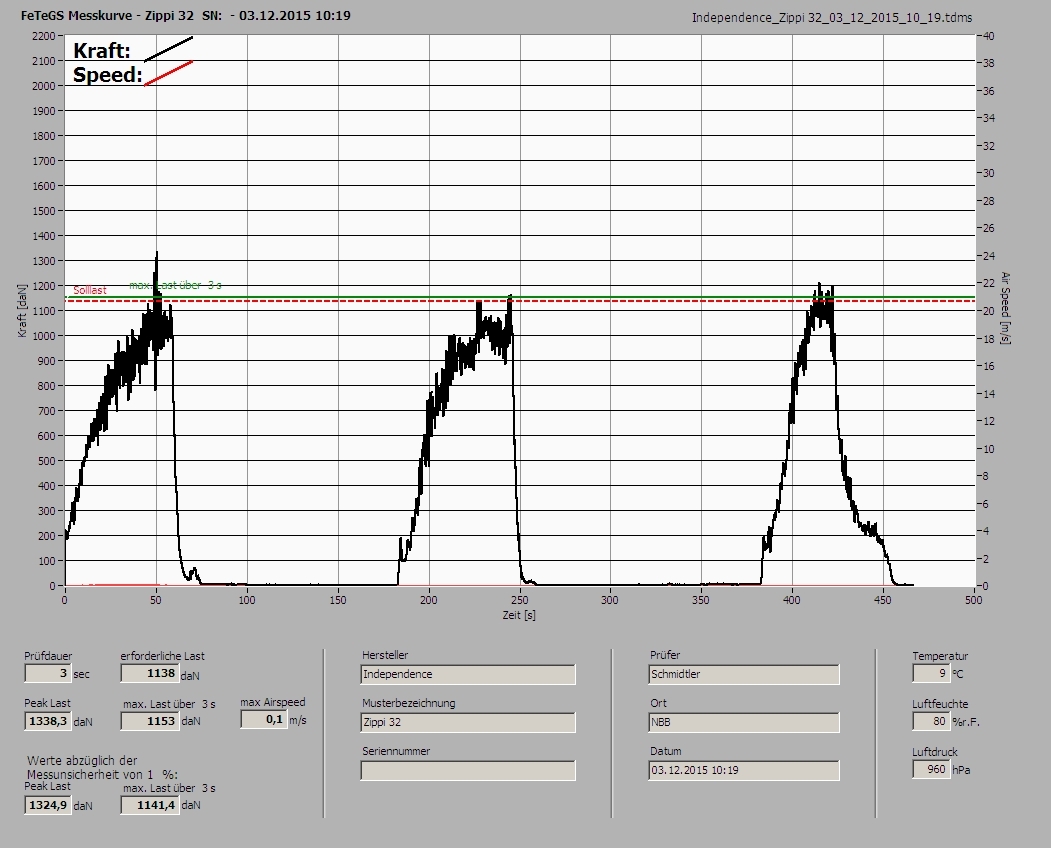
Task: Click the Luftdruck label
Action: (x=934, y=752)
